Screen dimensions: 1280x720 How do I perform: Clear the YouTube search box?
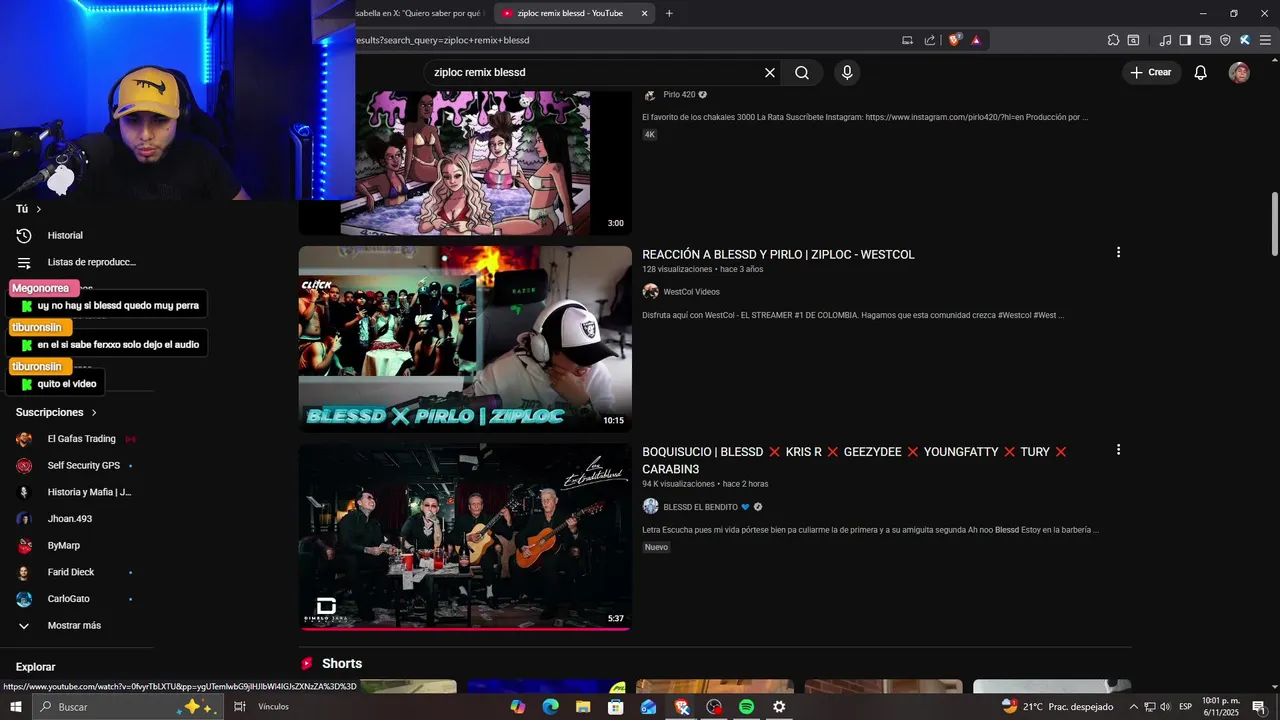click(770, 73)
